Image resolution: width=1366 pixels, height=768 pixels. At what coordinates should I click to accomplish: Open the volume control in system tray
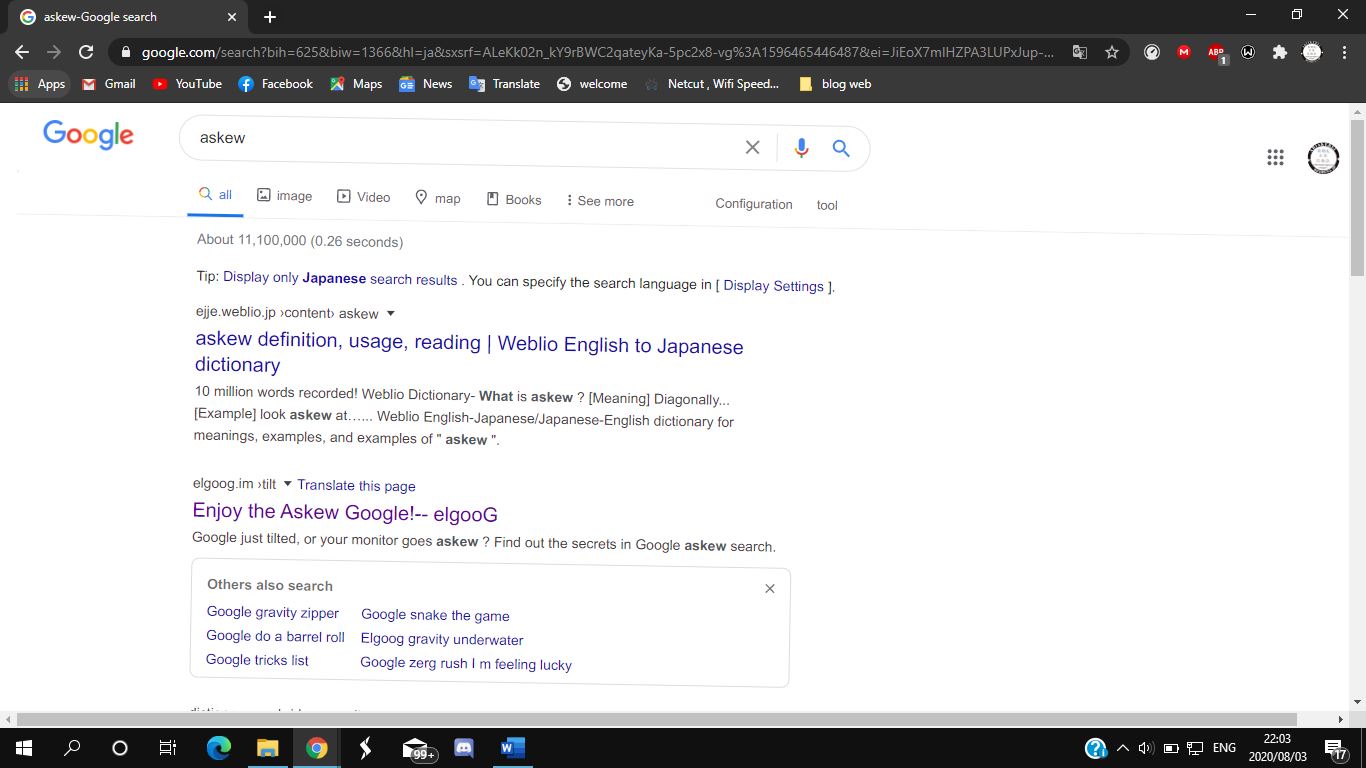[x=1146, y=748]
